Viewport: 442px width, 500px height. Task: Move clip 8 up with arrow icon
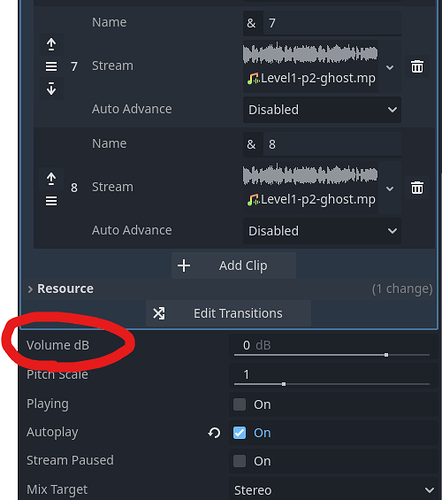pos(51,179)
